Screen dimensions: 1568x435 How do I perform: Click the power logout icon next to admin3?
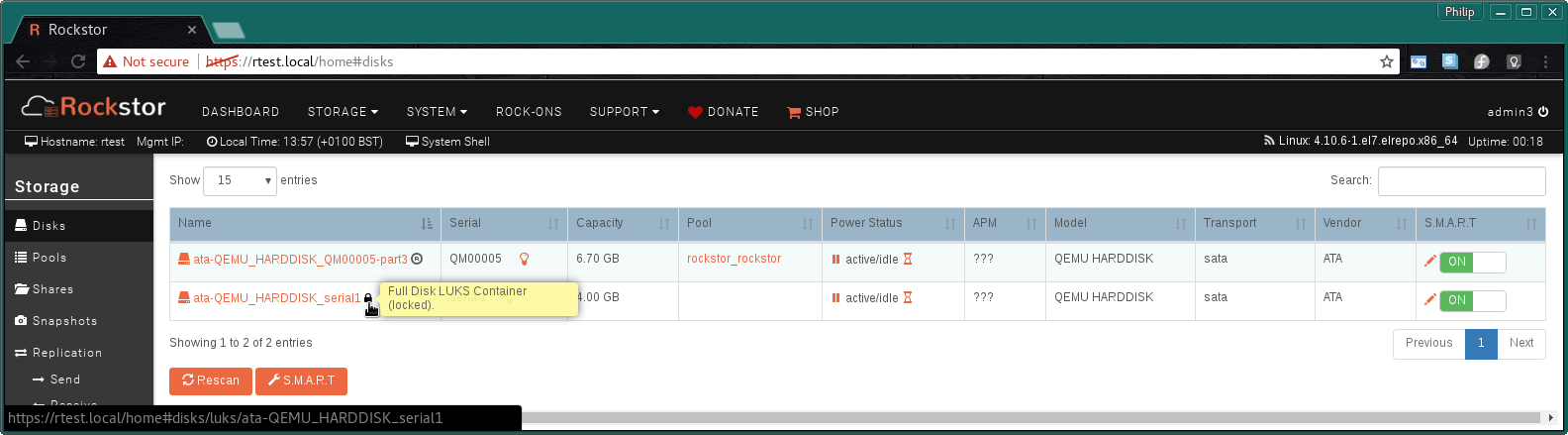tap(1543, 112)
